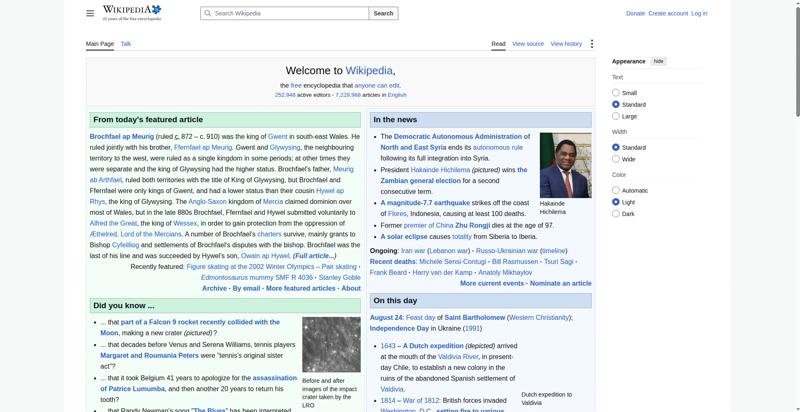The image size is (800, 412).
Task: Open the three-dot more options menu
Action: coord(592,44)
